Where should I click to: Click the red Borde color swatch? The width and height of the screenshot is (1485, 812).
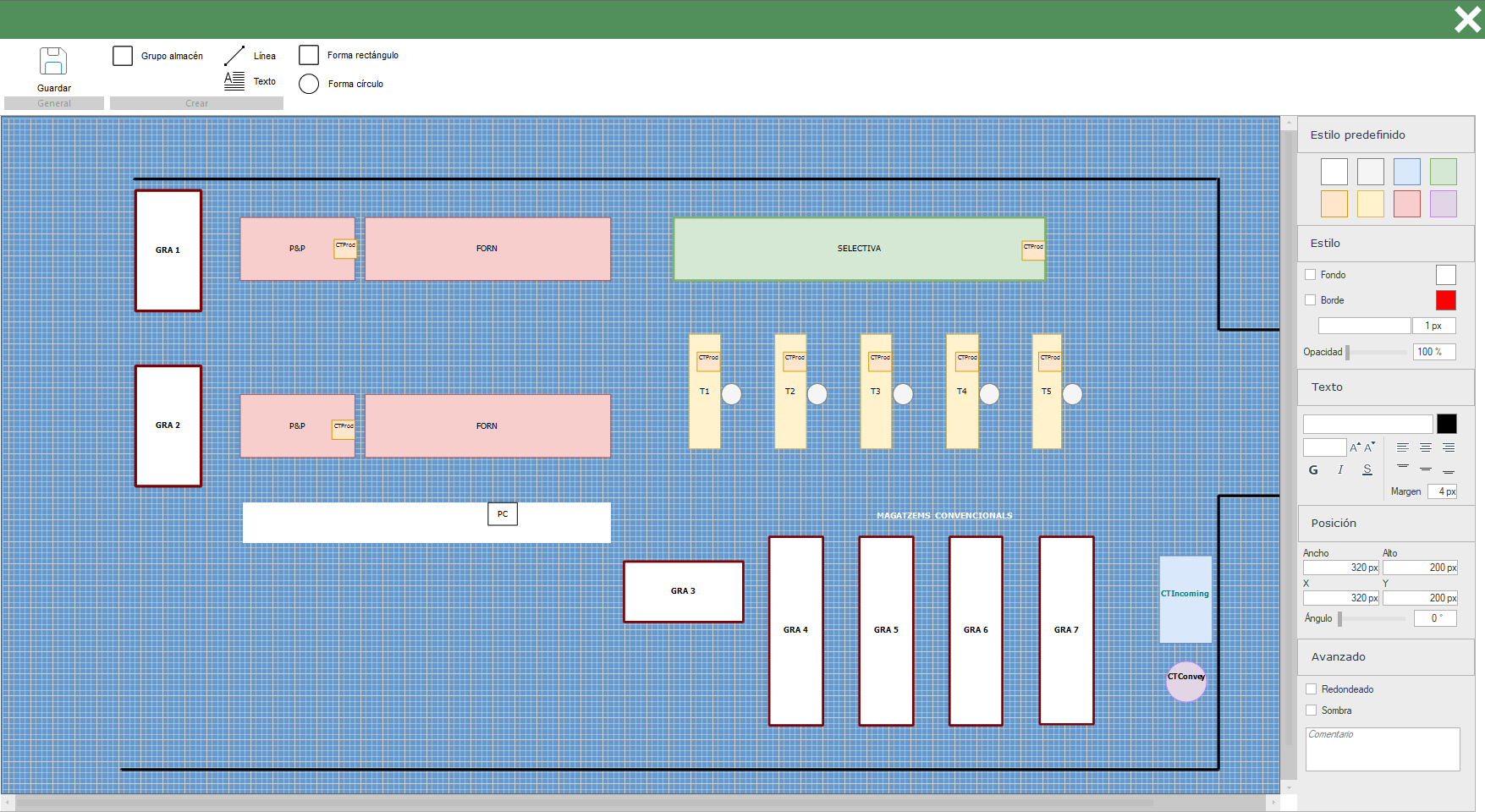pos(1445,300)
